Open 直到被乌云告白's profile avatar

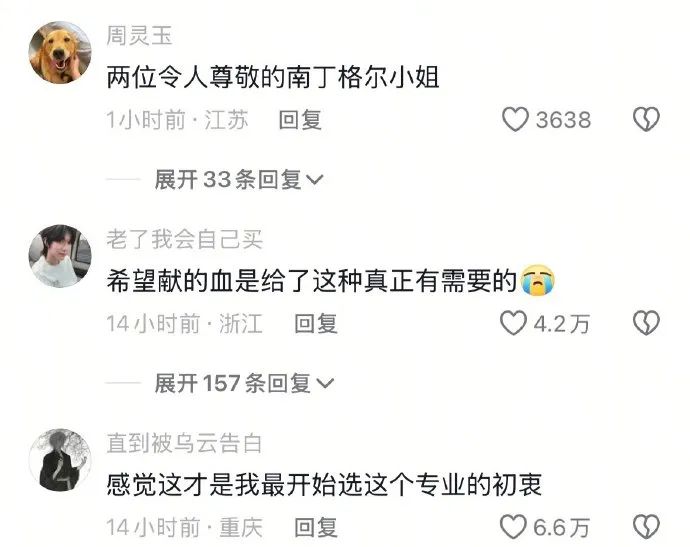(60, 460)
